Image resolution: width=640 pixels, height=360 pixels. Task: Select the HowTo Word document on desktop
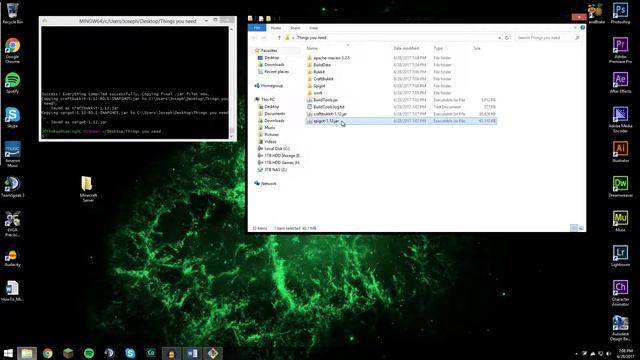13,291
